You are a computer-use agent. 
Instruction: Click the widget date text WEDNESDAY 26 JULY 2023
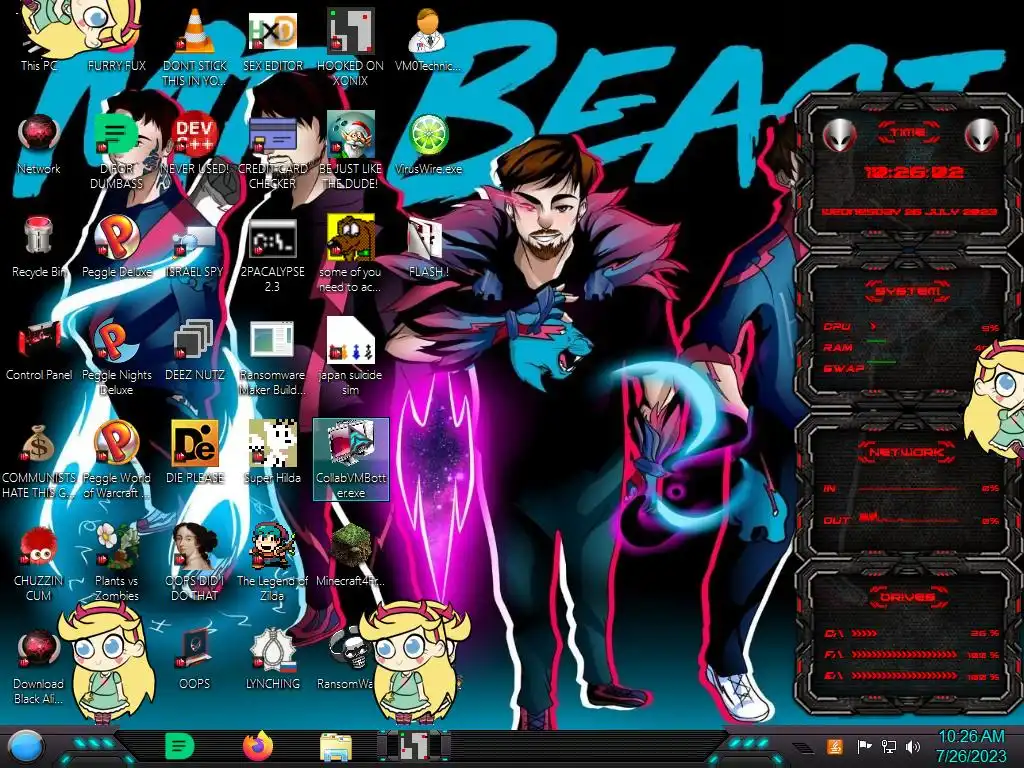click(x=908, y=212)
